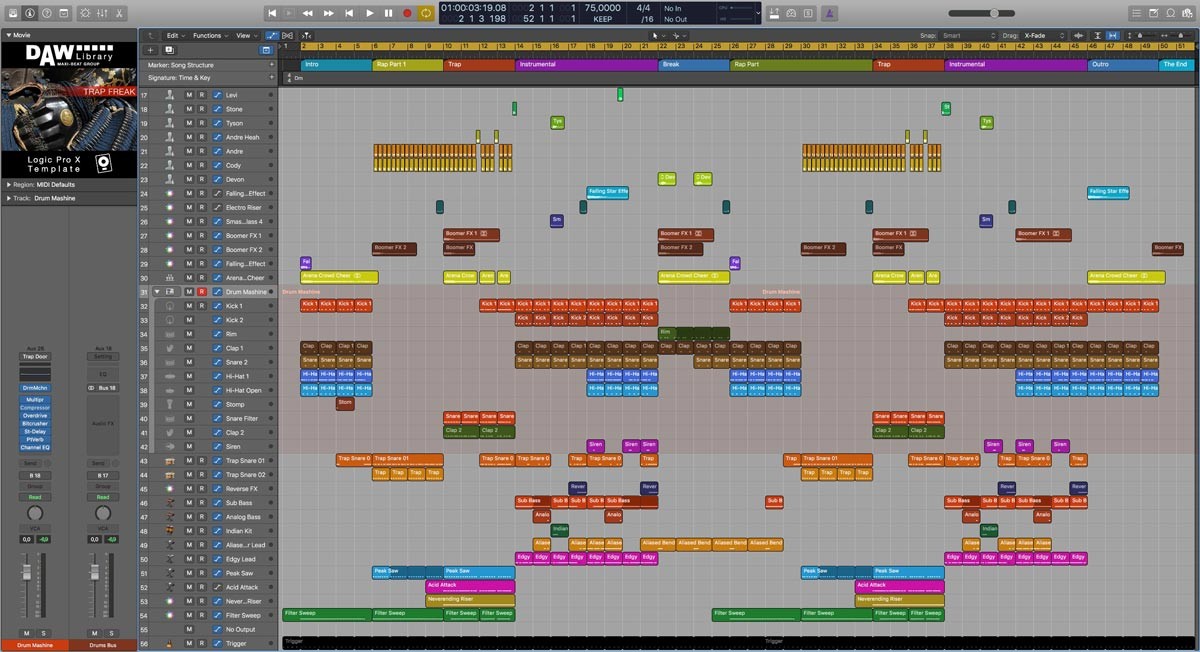
Task: Enable the Metronome icon near the transport
Action: coord(829,12)
